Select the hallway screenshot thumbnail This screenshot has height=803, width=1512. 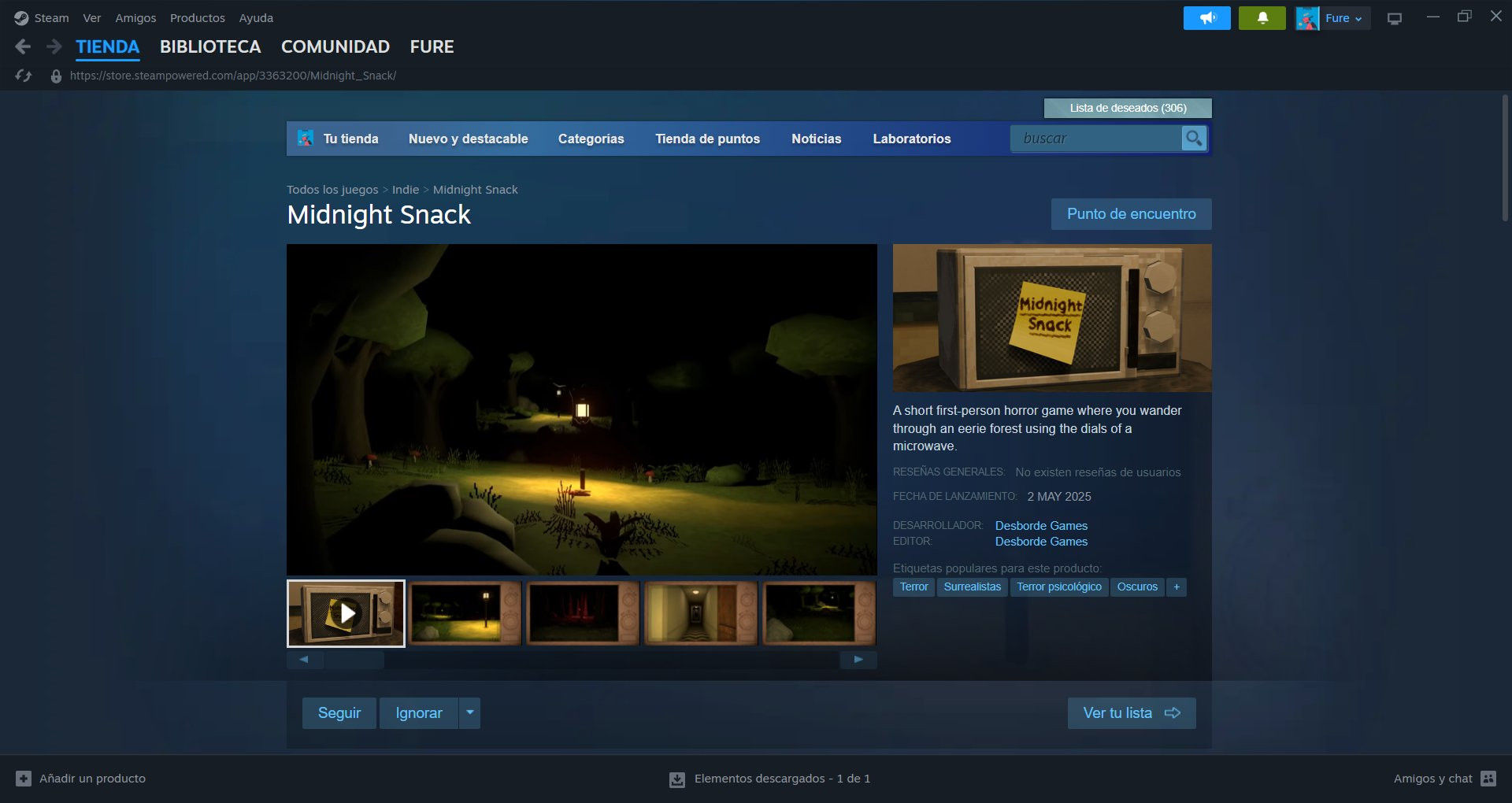click(701, 614)
